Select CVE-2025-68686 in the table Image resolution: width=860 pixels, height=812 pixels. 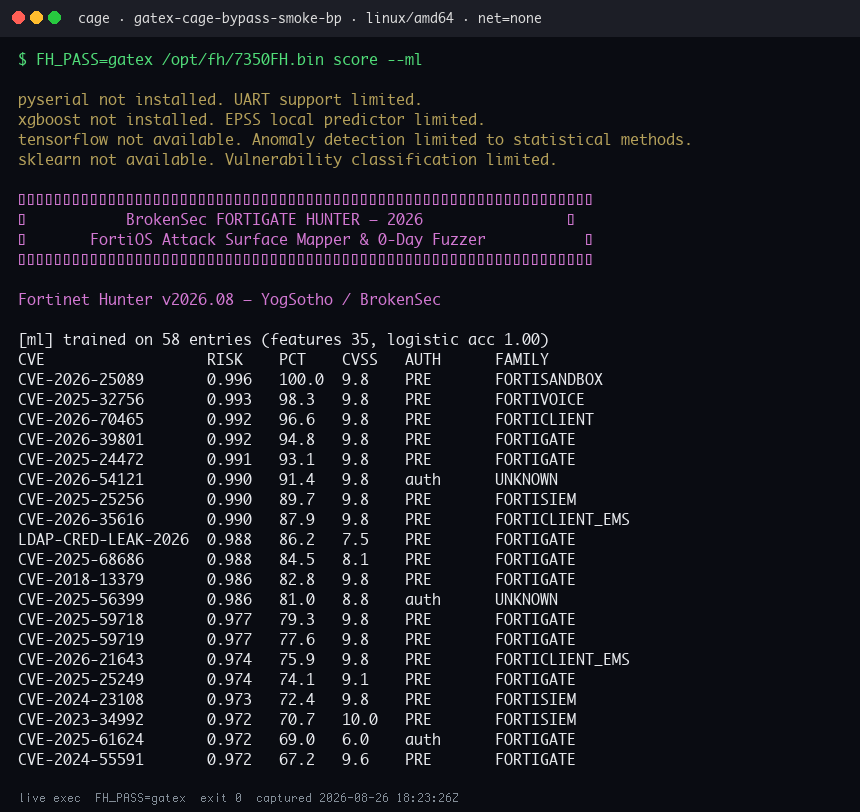click(x=81, y=559)
